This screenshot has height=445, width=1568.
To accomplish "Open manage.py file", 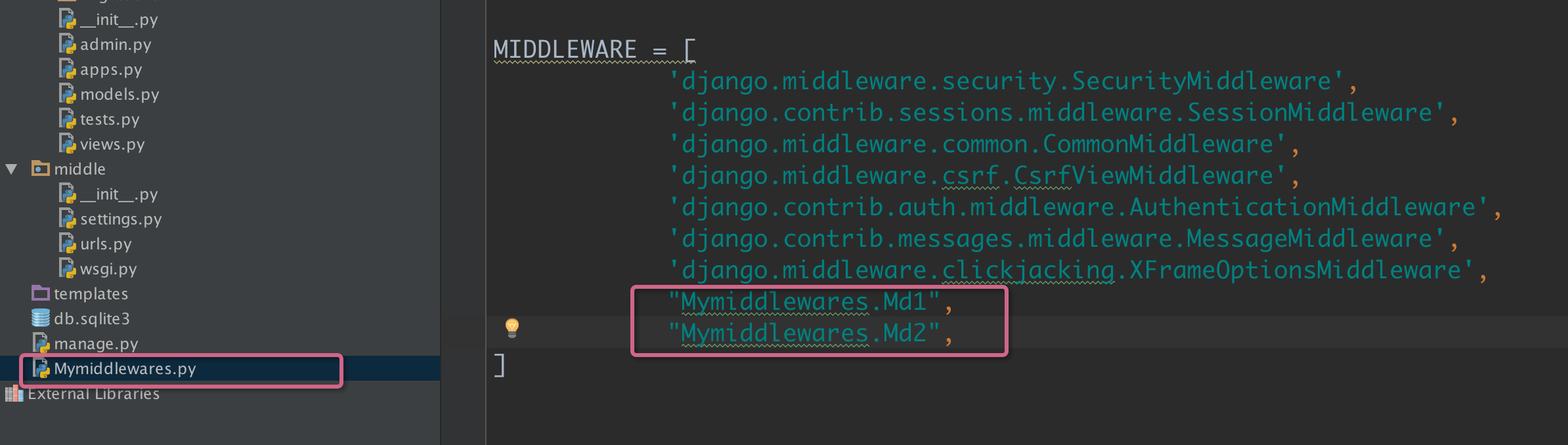I will tap(96, 344).
